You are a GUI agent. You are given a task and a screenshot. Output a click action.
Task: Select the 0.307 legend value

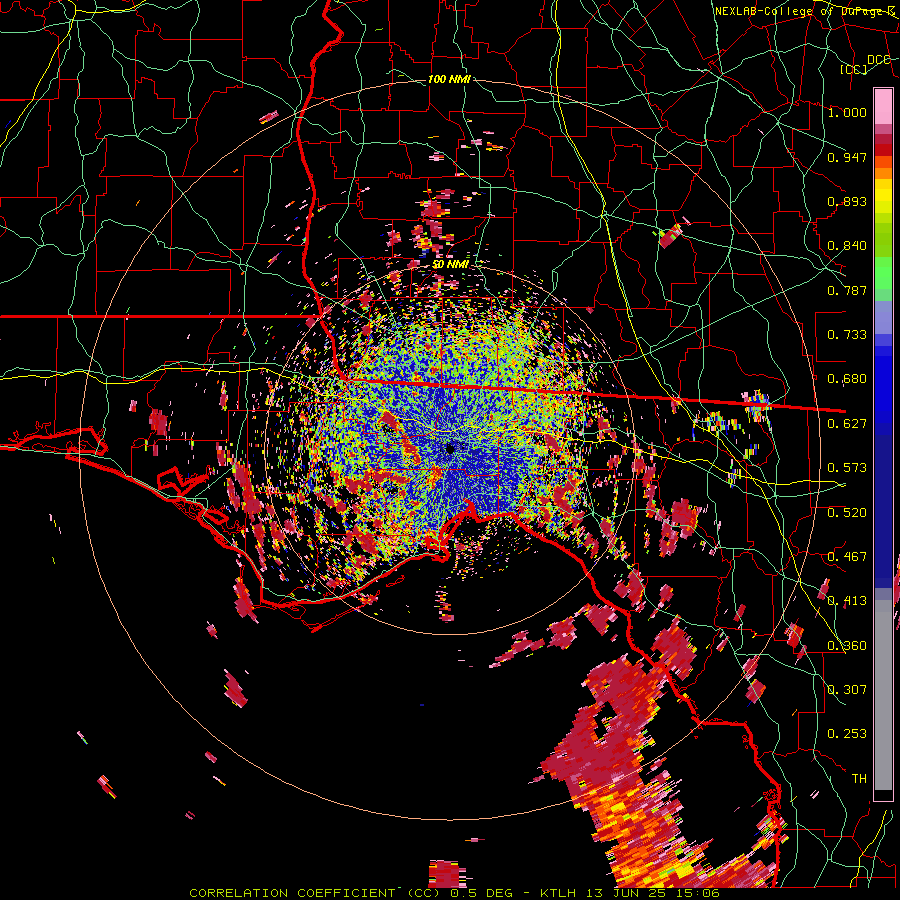point(847,690)
